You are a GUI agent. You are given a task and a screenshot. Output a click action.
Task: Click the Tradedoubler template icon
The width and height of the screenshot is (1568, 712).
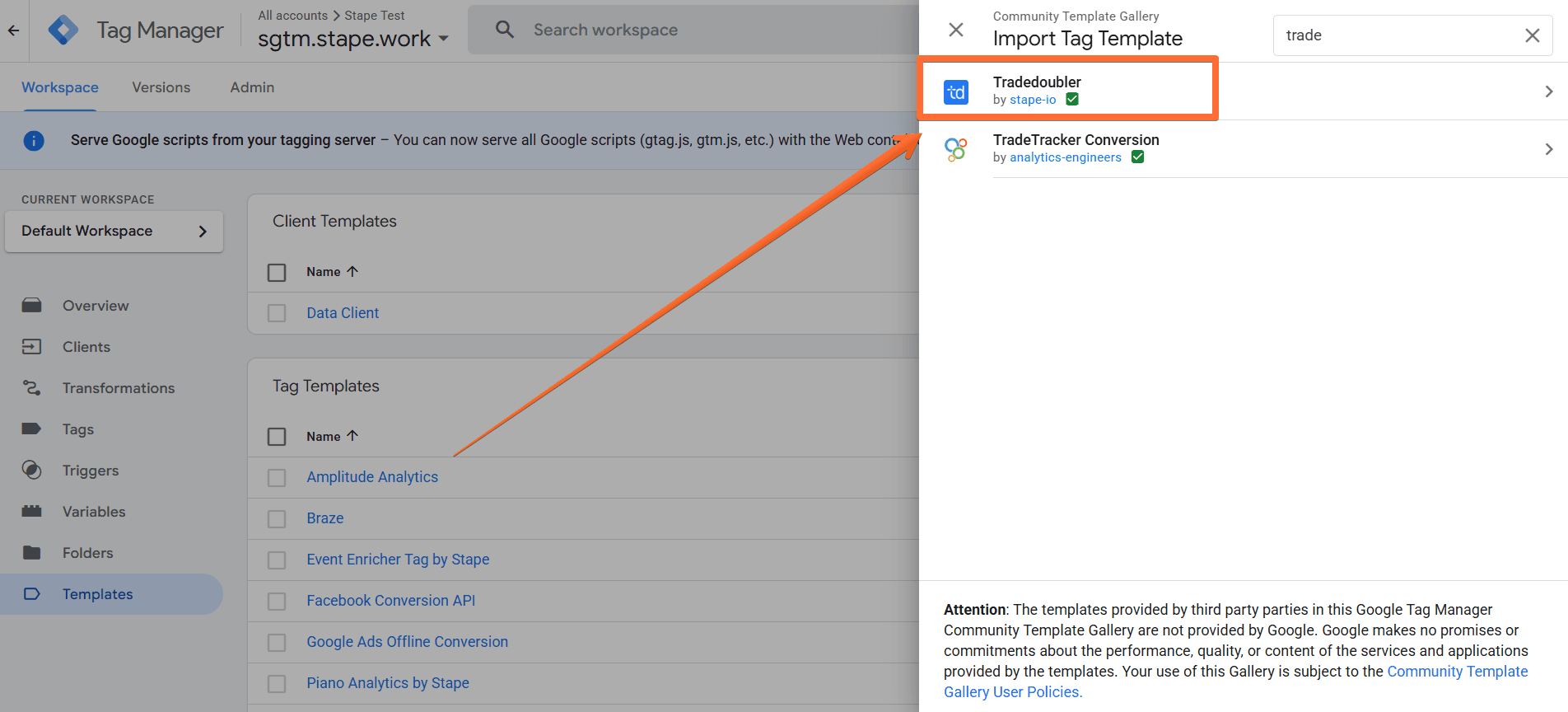(955, 91)
